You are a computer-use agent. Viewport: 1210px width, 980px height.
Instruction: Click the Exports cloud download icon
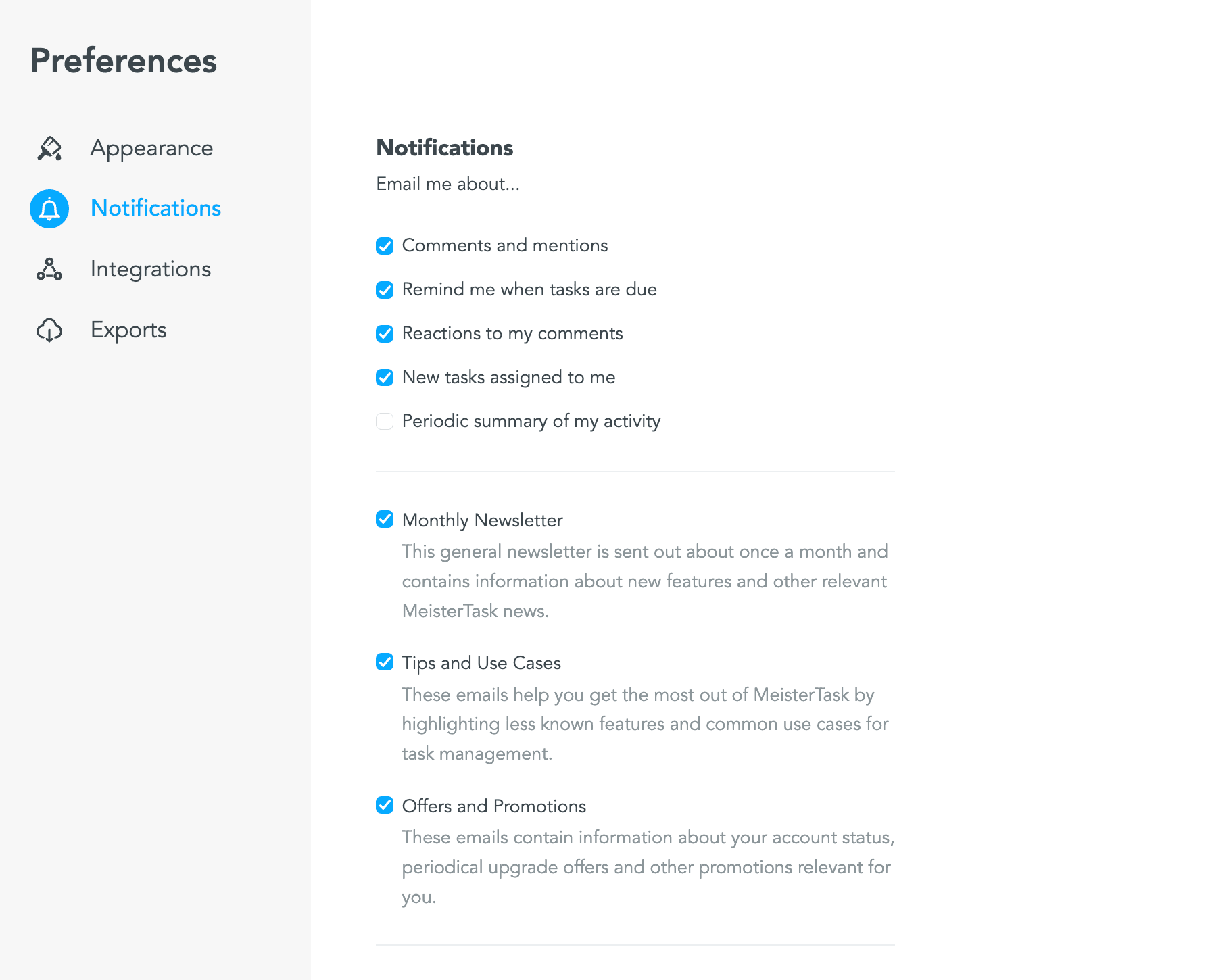[x=49, y=330]
